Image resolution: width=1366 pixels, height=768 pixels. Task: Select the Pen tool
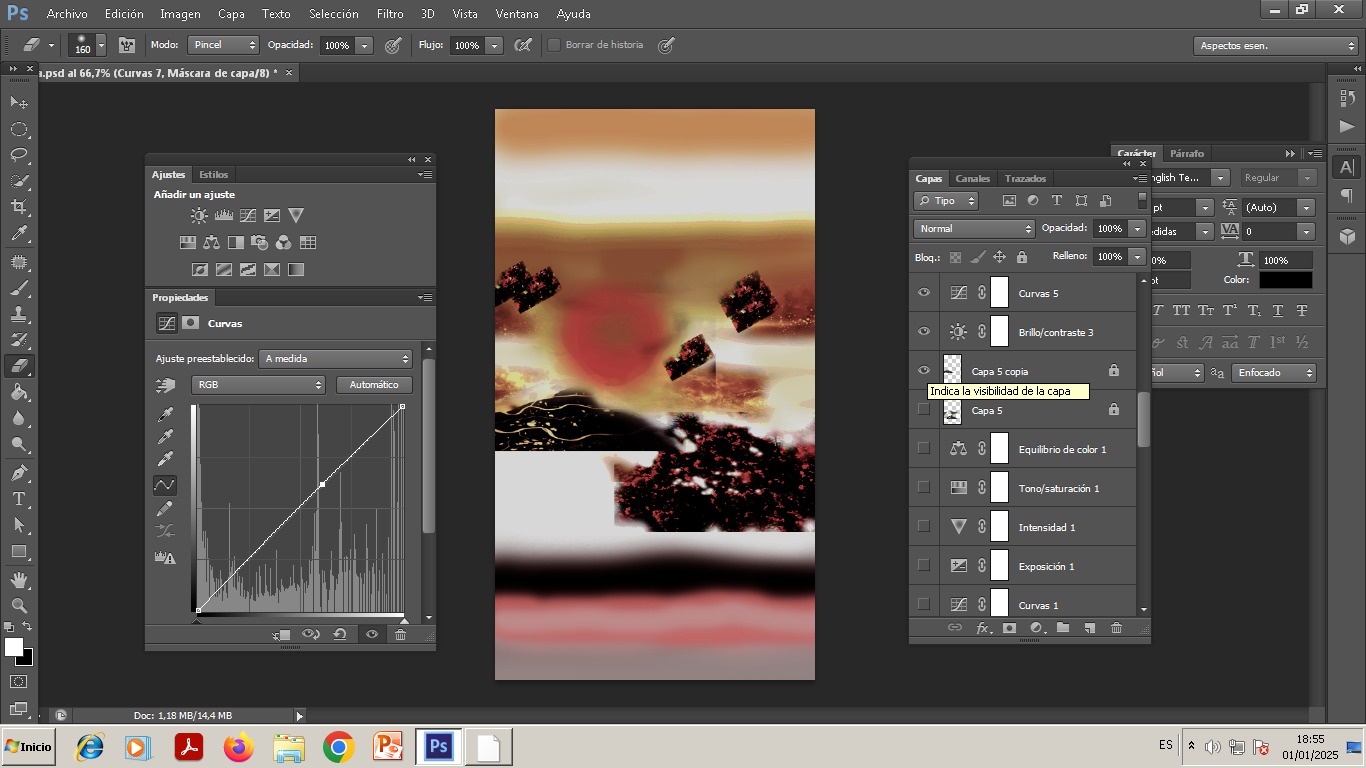19,472
